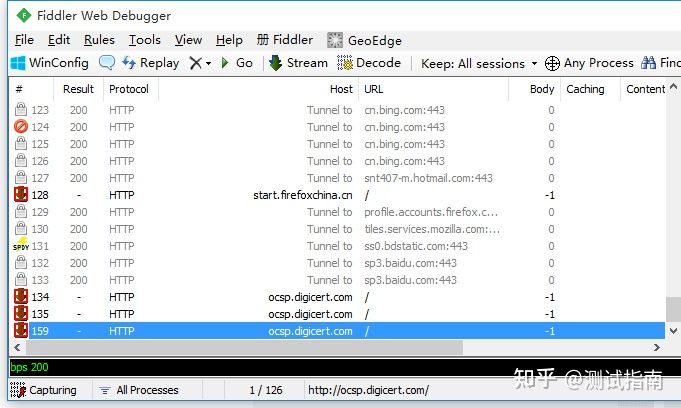Sort by the Protocol column header
Screen dimensions: 681x408
pos(131,89)
